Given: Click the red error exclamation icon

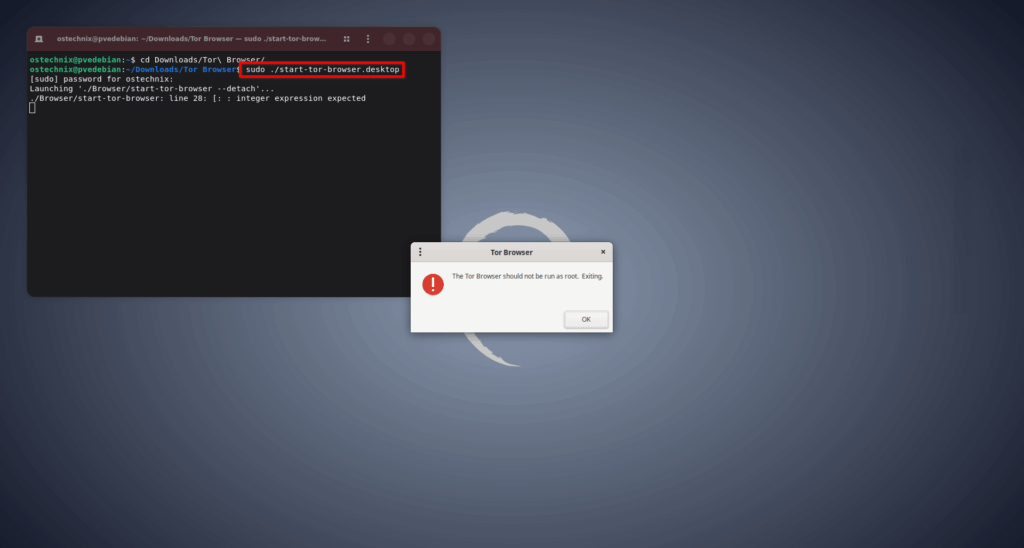Looking at the screenshot, I should [433, 284].
